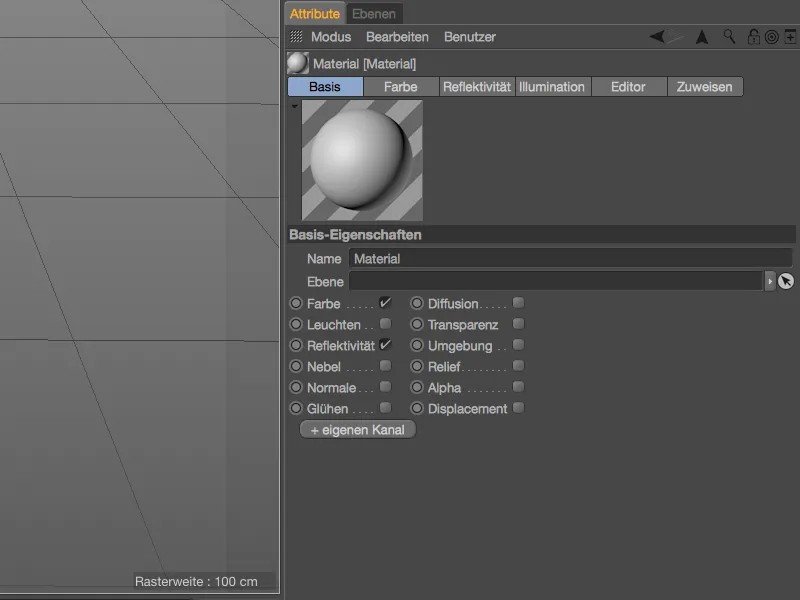Screen dimensions: 800x600
Task: Select the Basis tab
Action: [325, 87]
